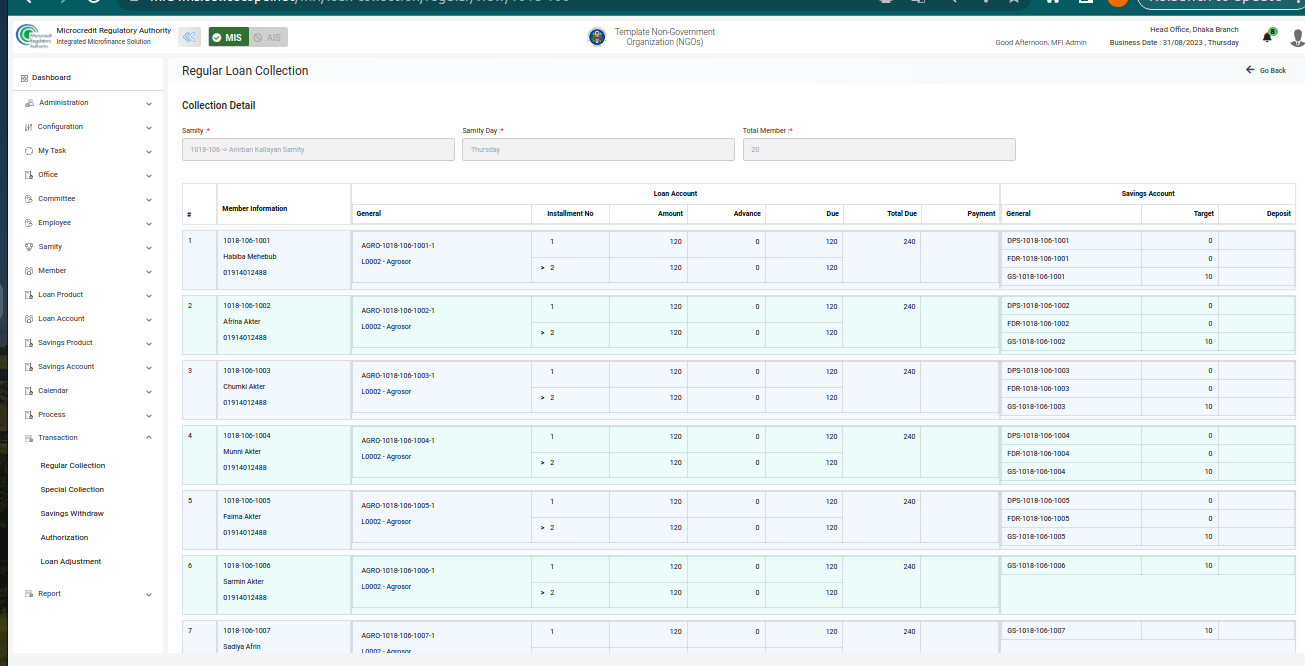The image size is (1305, 666).
Task: Click the Loan Product sidebar icon
Action: point(29,295)
